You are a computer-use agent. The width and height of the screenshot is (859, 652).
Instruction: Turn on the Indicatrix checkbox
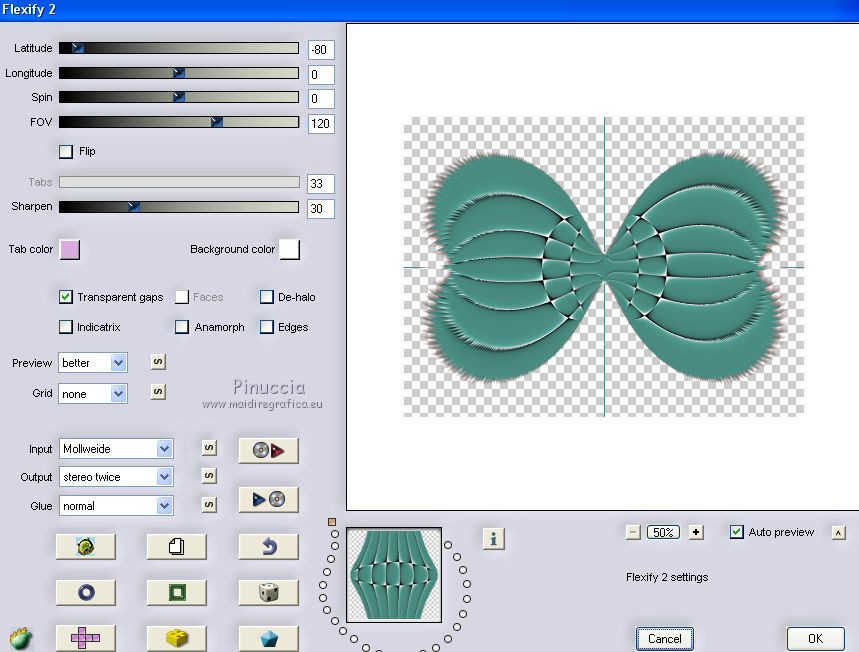[66, 327]
